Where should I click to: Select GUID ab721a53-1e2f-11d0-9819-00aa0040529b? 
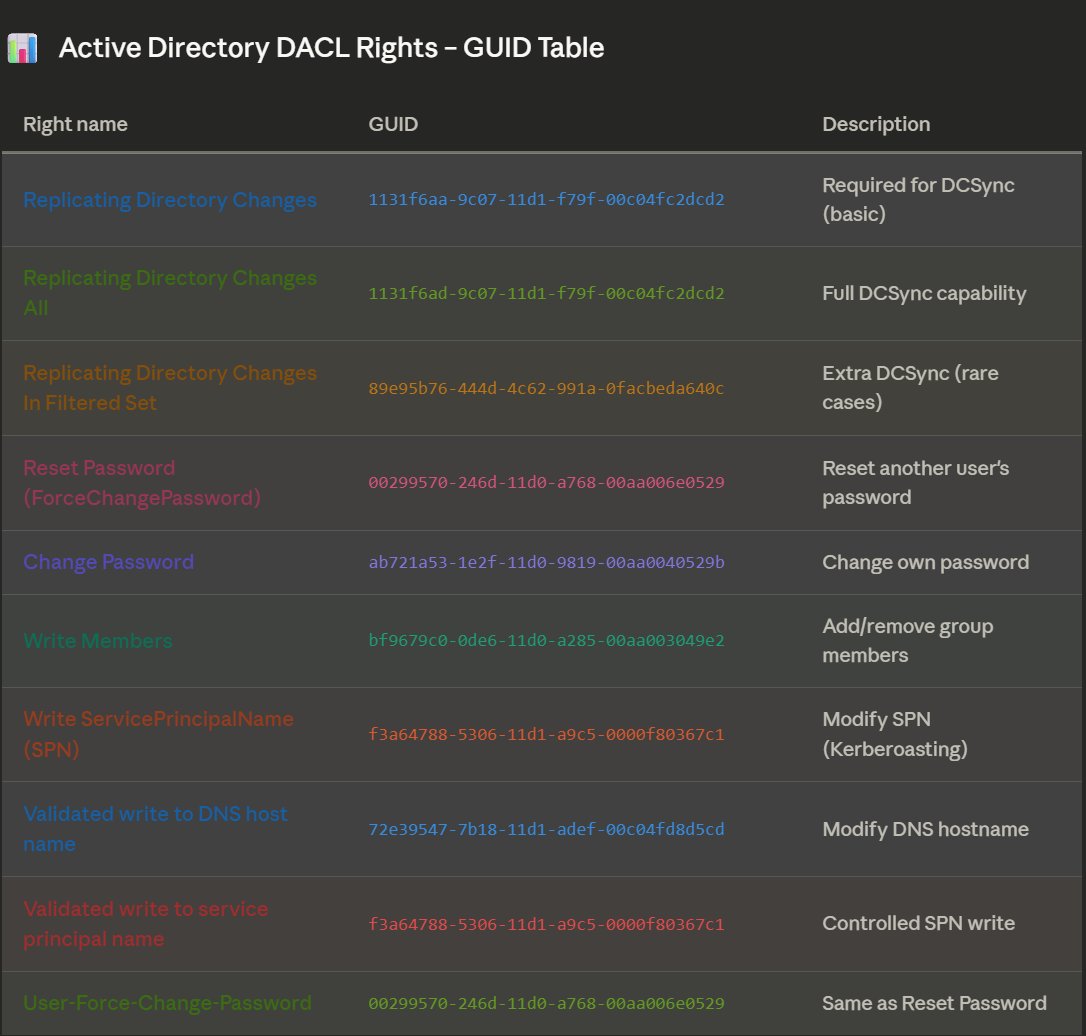tap(546, 562)
